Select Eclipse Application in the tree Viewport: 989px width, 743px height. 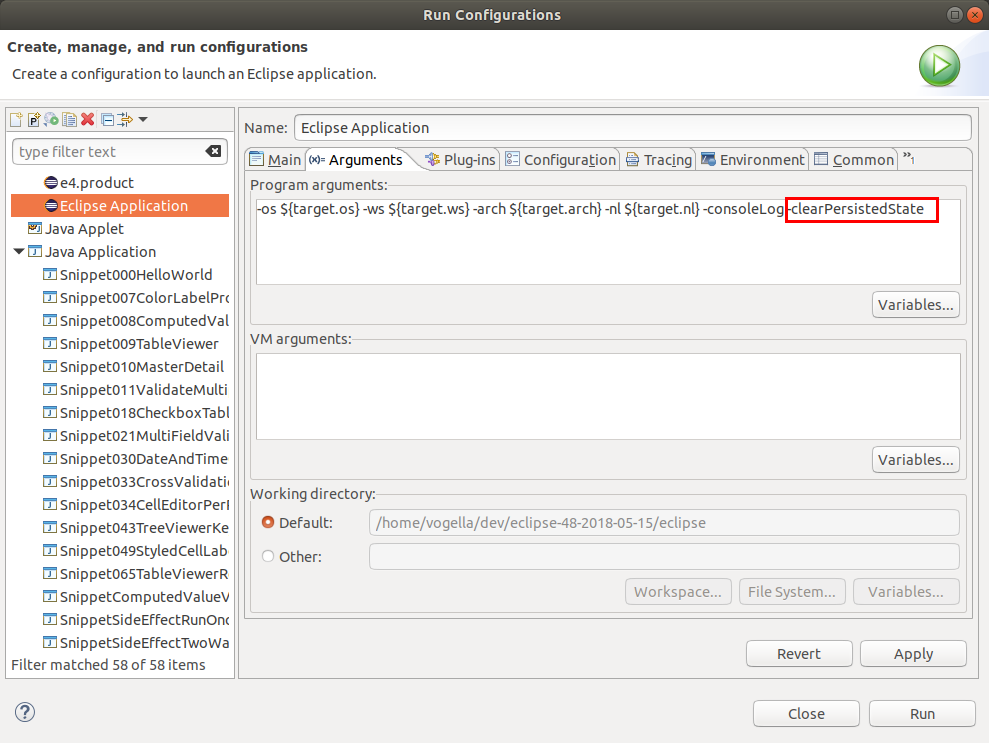(120, 206)
